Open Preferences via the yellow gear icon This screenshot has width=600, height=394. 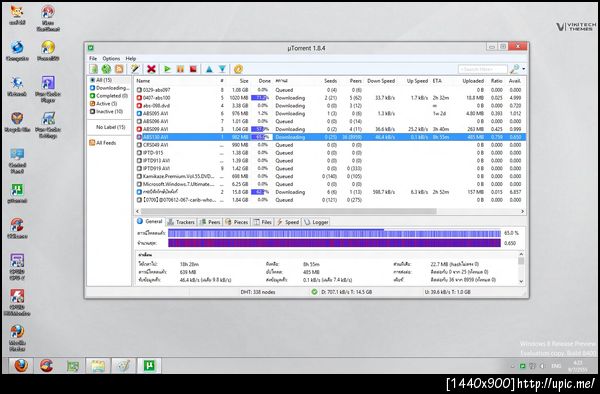(x=238, y=69)
